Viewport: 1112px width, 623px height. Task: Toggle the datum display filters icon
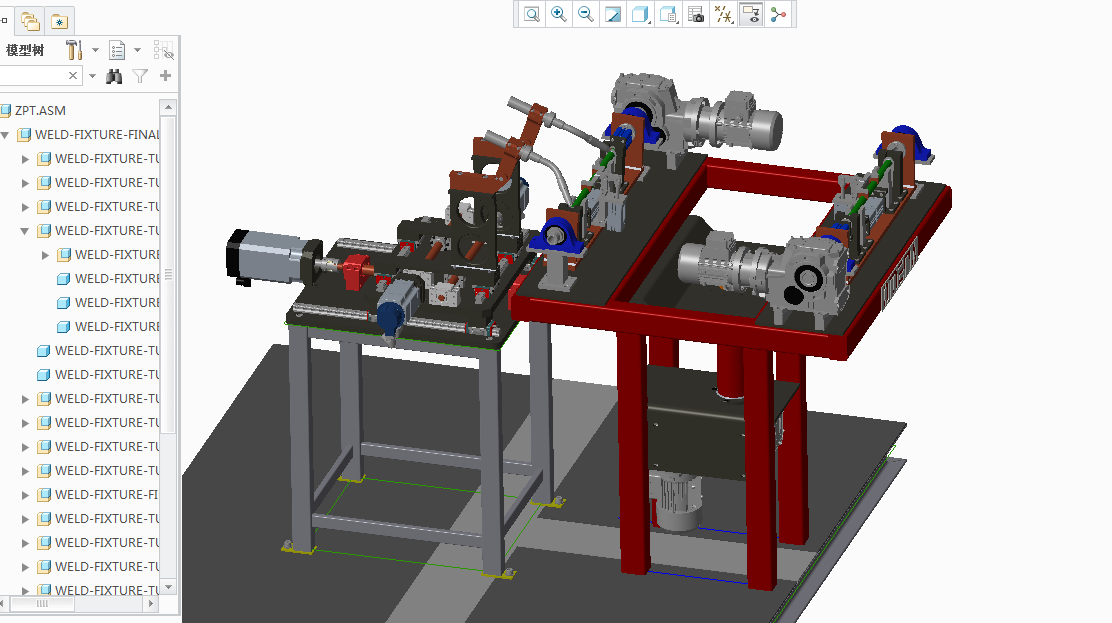coord(723,14)
